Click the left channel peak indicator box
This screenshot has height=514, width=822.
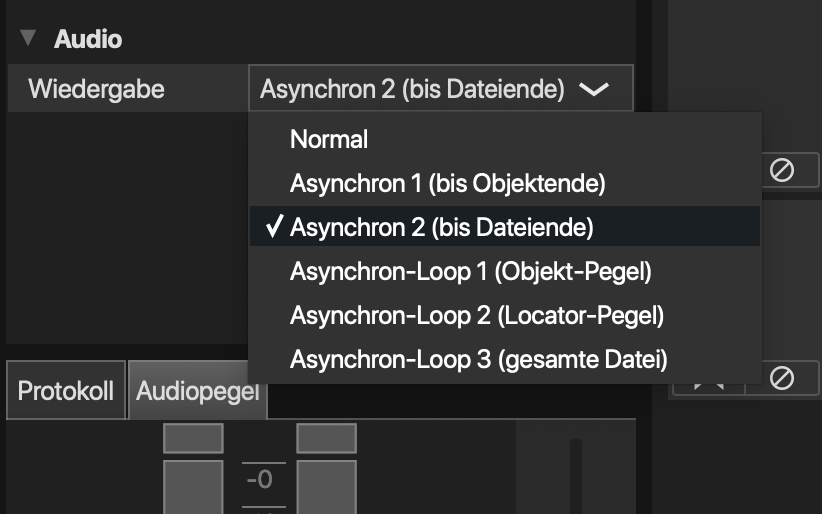coord(193,438)
